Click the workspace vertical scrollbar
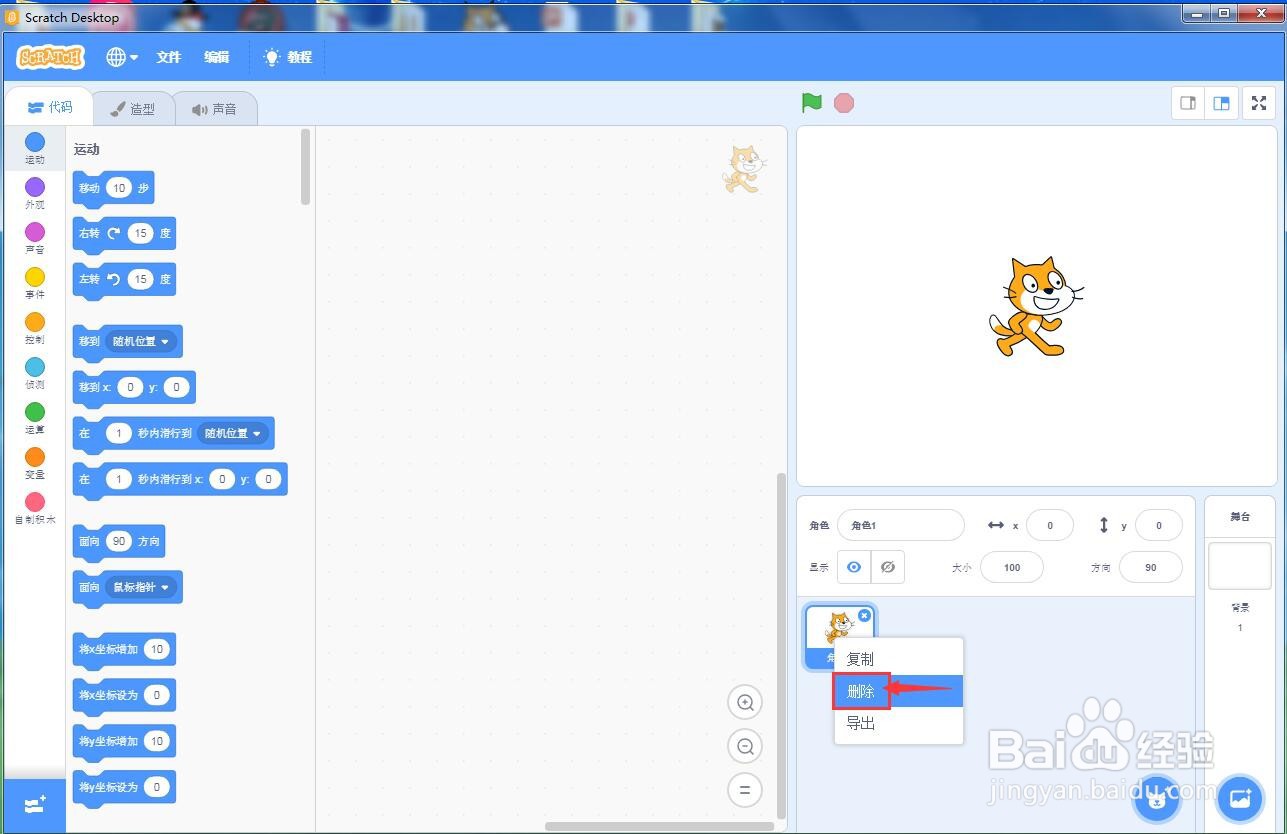The width and height of the screenshot is (1287, 834). [782, 645]
